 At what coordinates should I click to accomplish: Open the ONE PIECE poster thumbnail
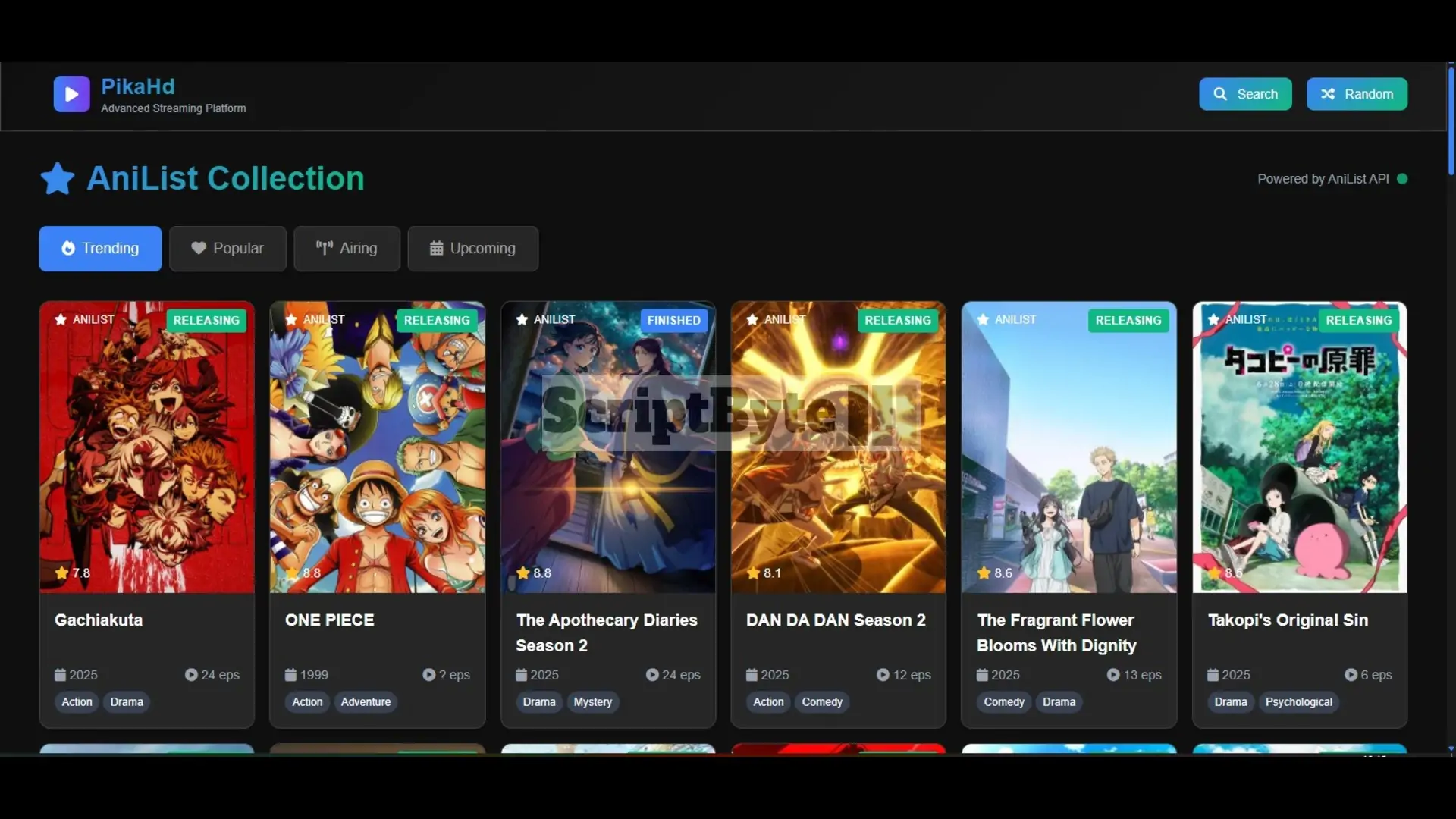377,447
